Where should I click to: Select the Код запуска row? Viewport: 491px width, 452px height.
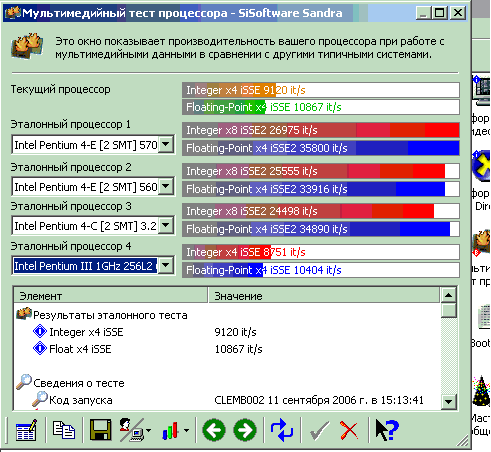click(x=227, y=400)
